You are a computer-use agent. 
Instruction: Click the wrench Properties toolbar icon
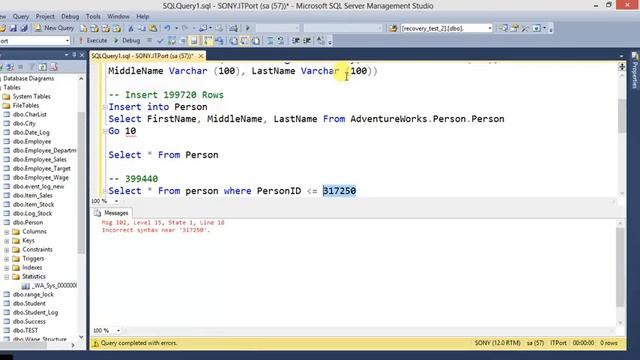(525, 28)
